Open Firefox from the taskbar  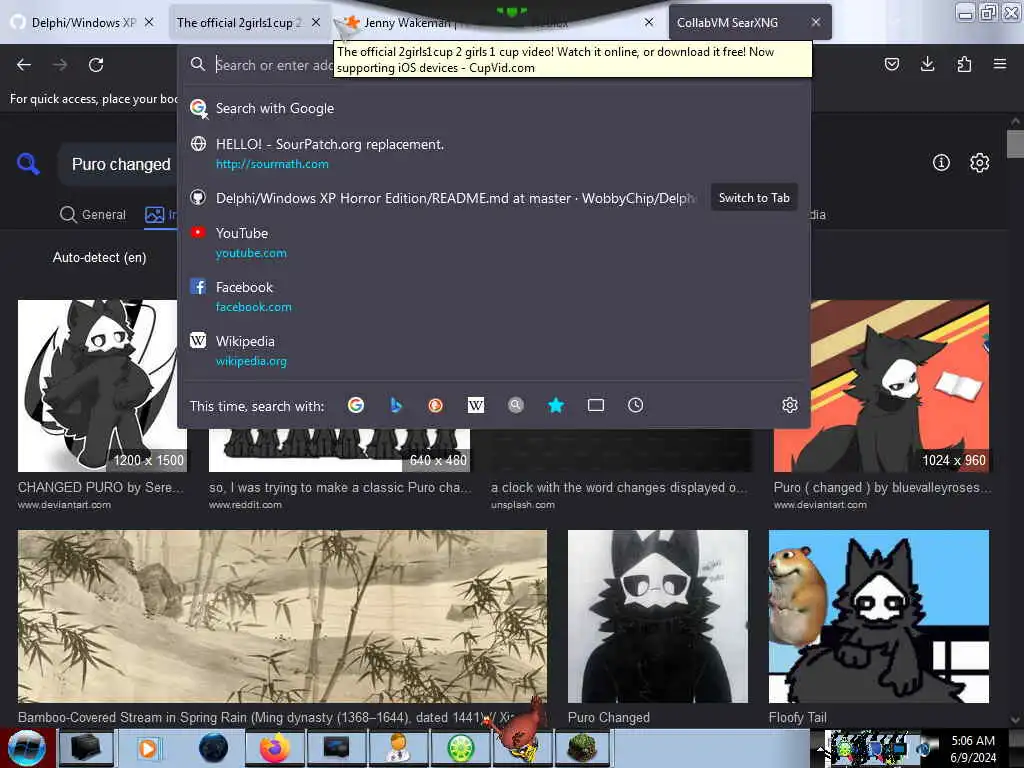(275, 748)
